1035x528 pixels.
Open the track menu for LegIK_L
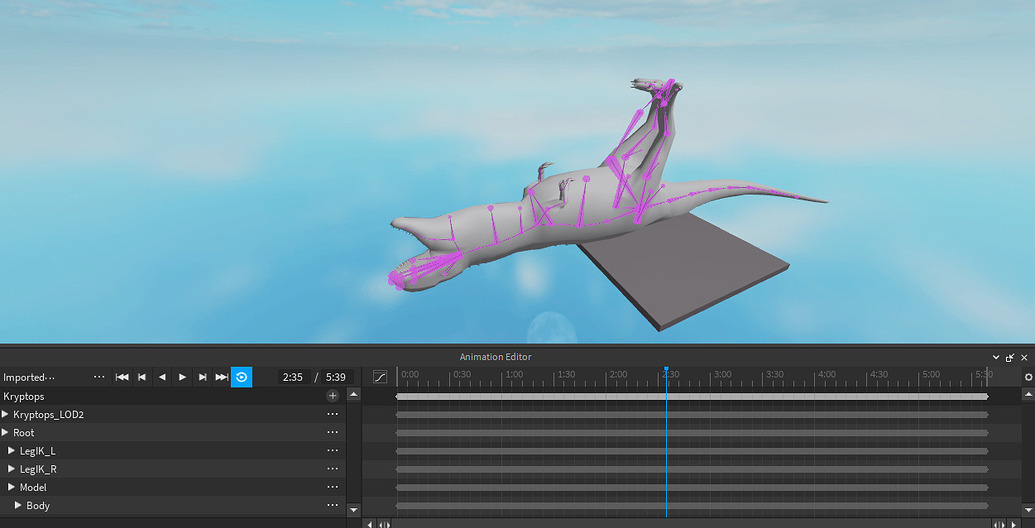pos(333,451)
